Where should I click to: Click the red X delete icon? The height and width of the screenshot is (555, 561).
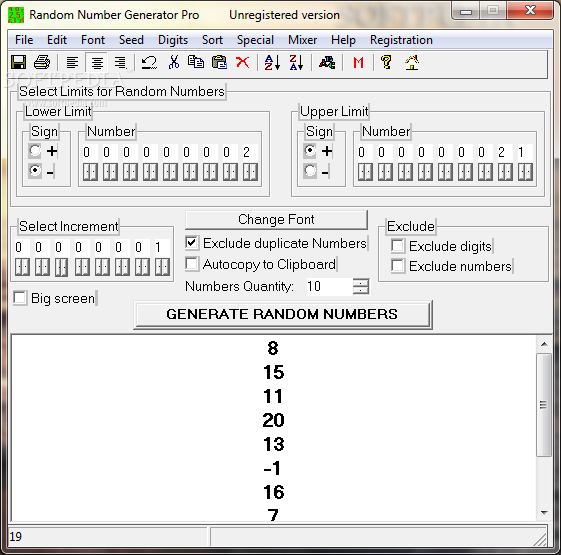[243, 62]
